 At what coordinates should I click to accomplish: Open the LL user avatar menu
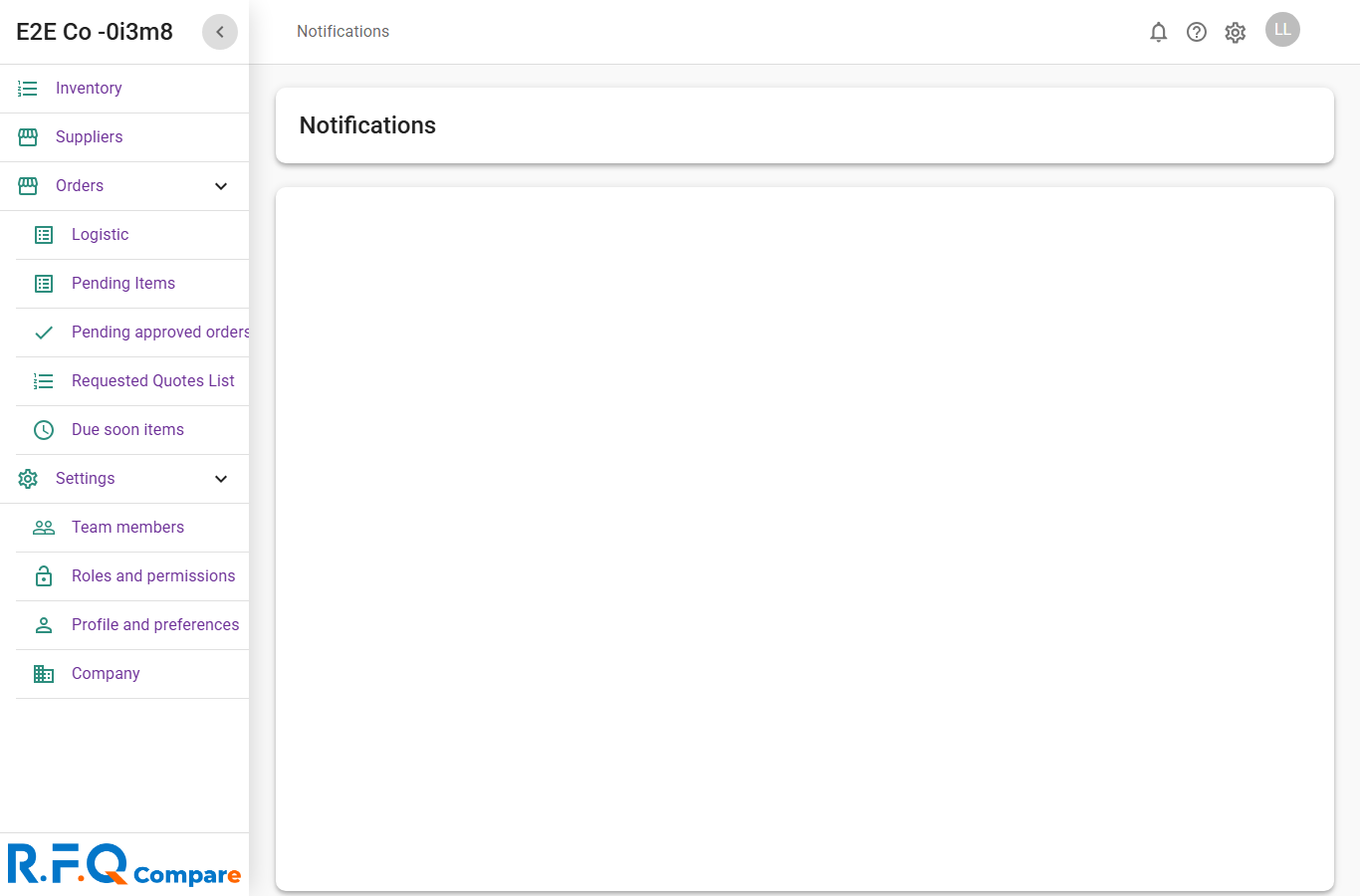coord(1282,30)
